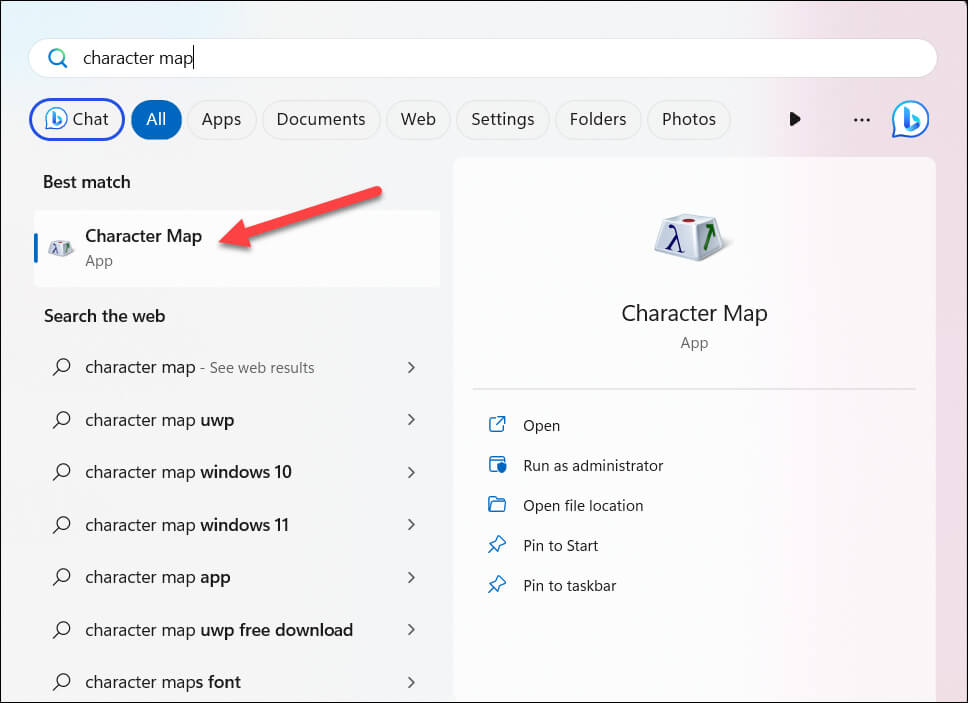Viewport: 968px width, 703px height.
Task: Show more filters with the play arrow
Action: (x=795, y=119)
